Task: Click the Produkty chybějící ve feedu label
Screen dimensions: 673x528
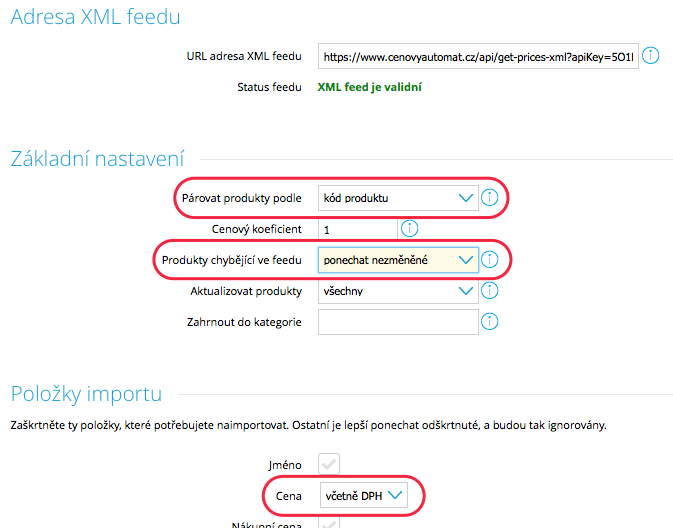Action: tap(232, 260)
